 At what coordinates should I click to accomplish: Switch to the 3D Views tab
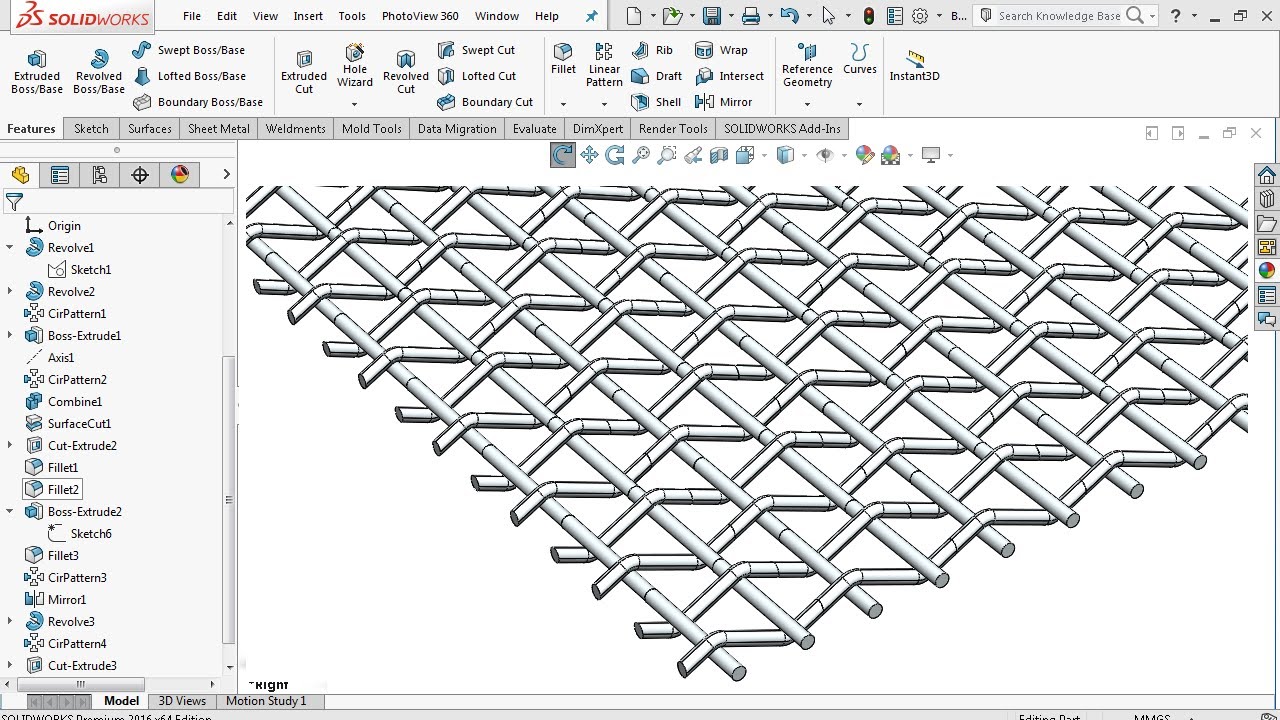(x=182, y=701)
